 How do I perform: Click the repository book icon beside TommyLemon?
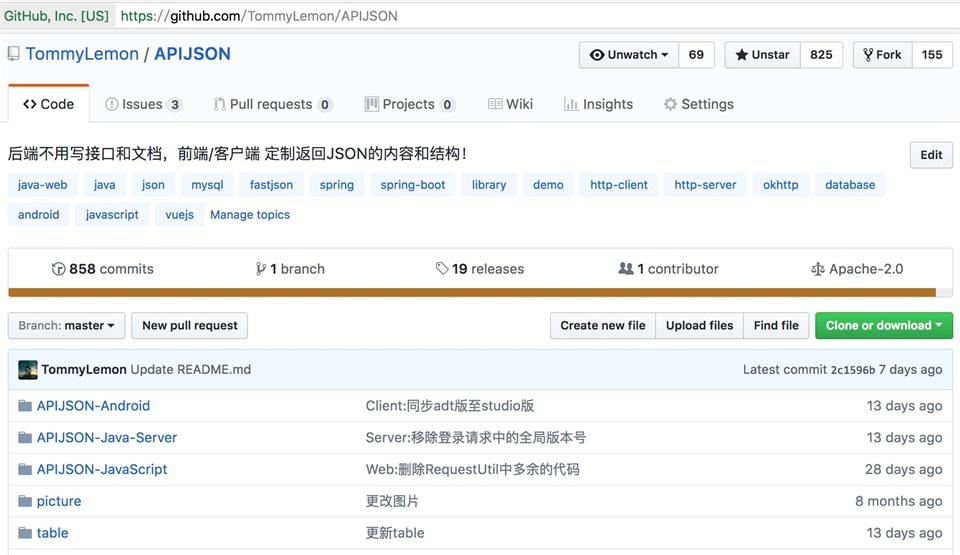13,54
